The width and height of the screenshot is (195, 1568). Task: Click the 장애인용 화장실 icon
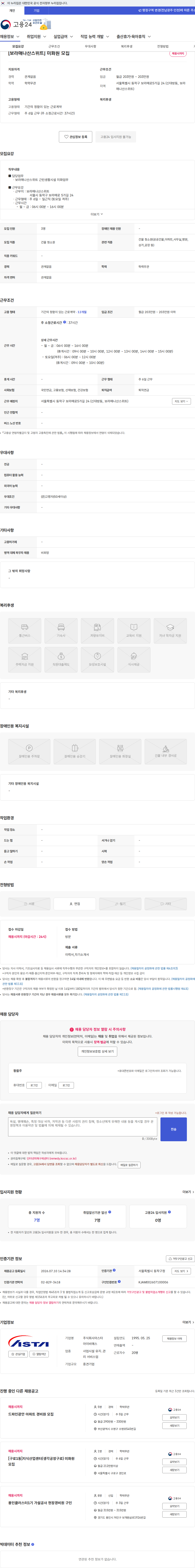pyautogui.click(x=120, y=752)
